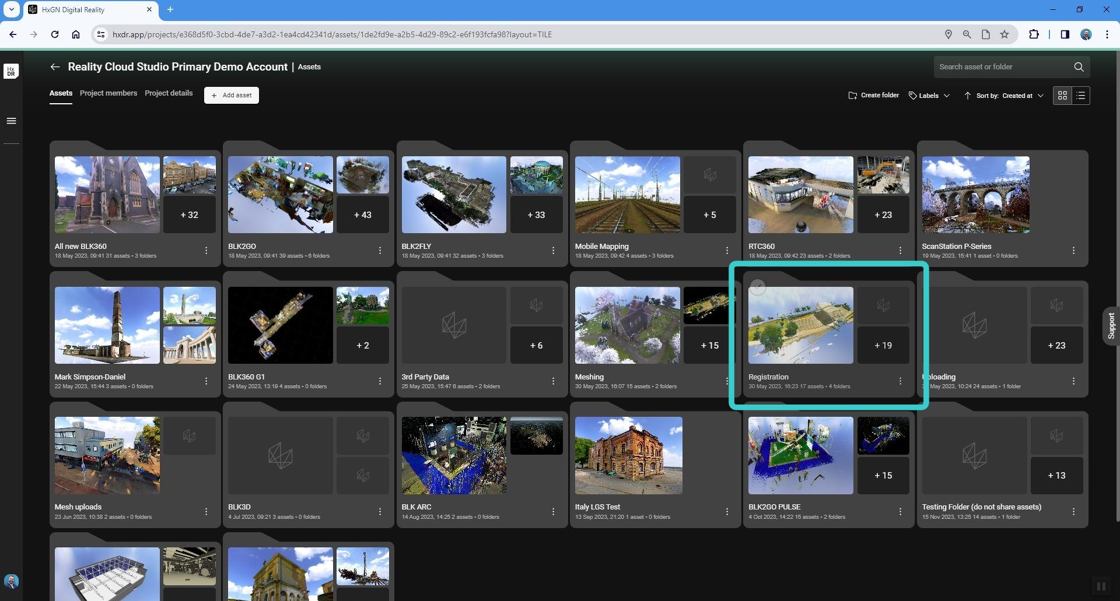Open options menu for BLK2GO folder

tap(380, 251)
